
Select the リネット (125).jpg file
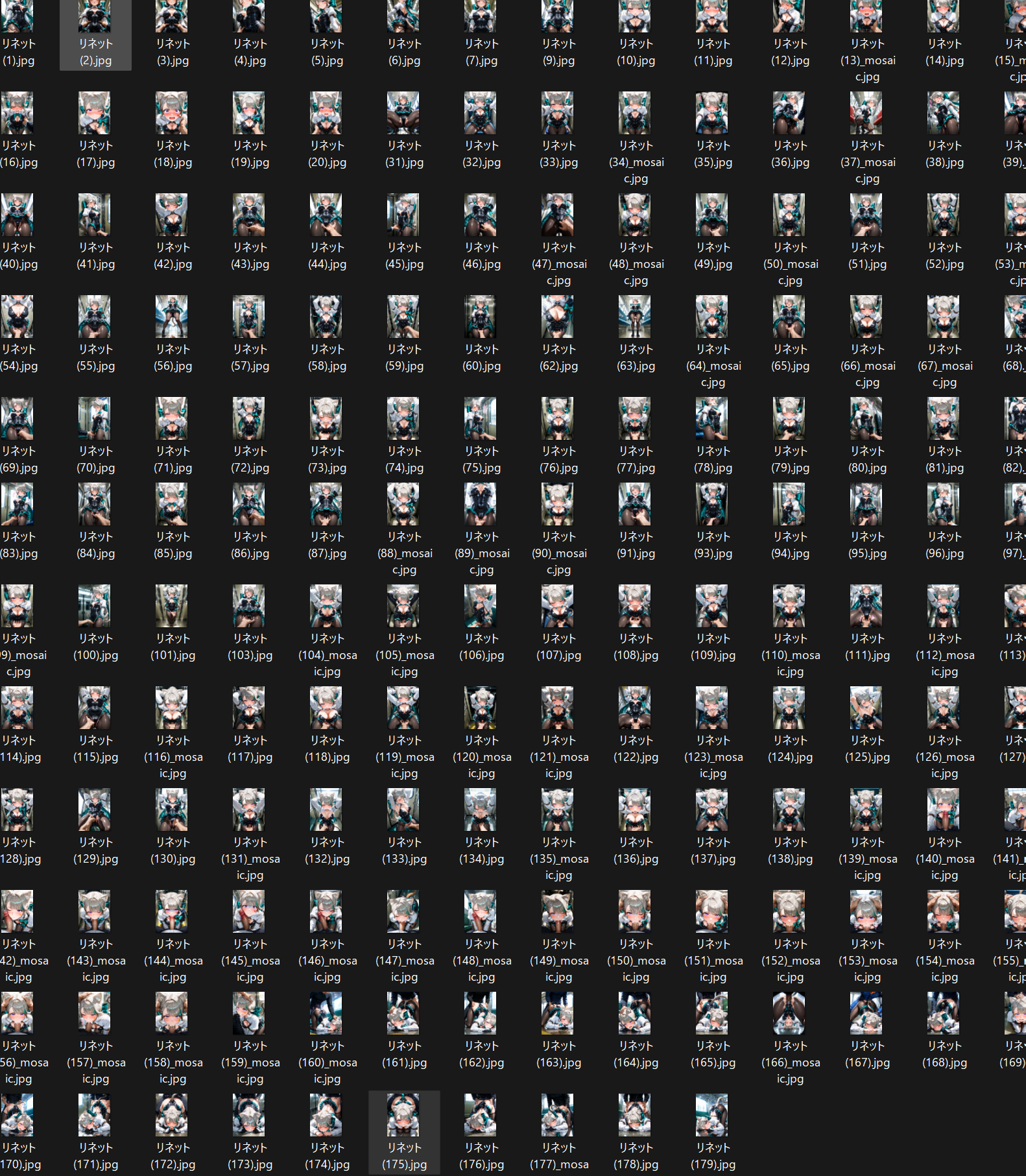pyautogui.click(x=867, y=725)
